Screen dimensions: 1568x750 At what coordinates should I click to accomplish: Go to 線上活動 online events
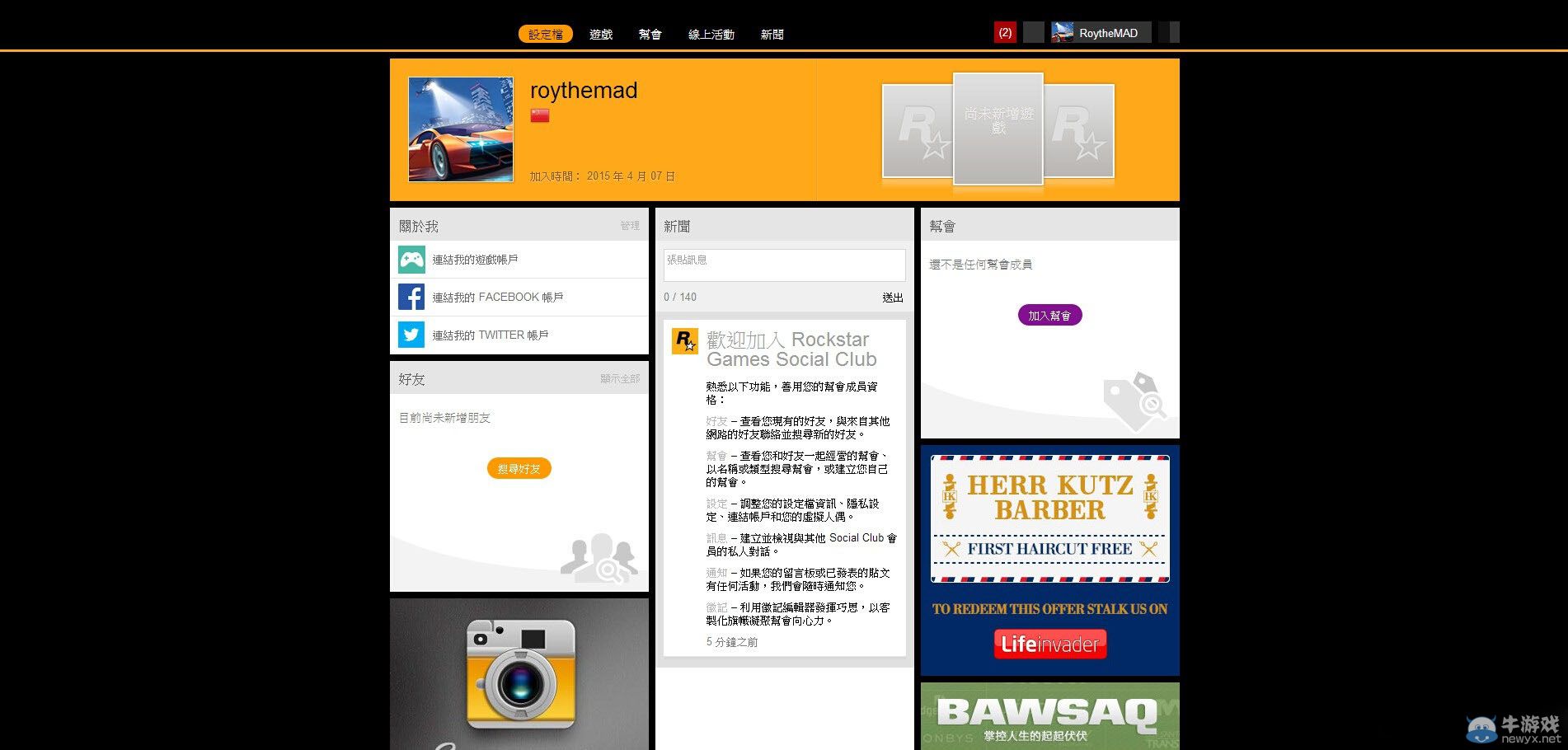(711, 34)
